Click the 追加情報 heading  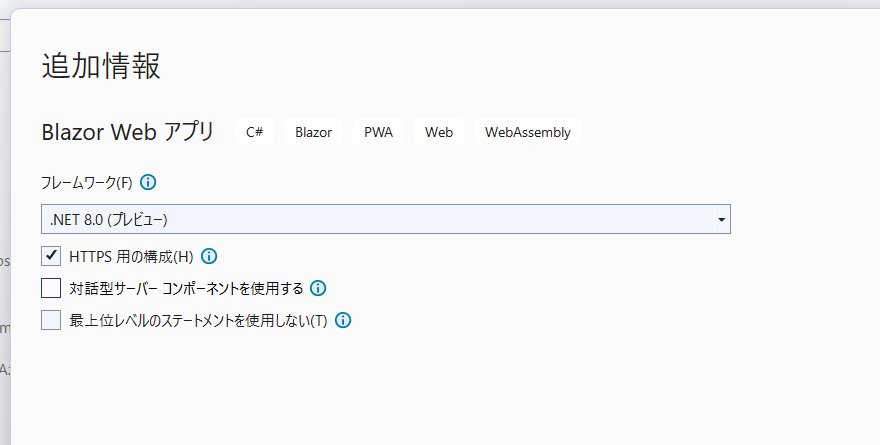(101, 66)
